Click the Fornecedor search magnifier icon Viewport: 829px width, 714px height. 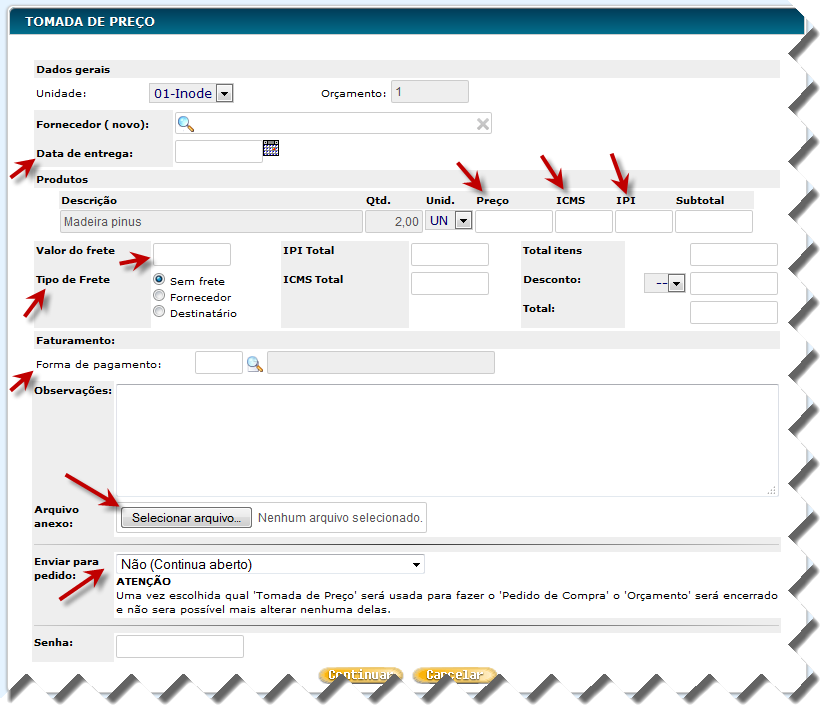[185, 124]
